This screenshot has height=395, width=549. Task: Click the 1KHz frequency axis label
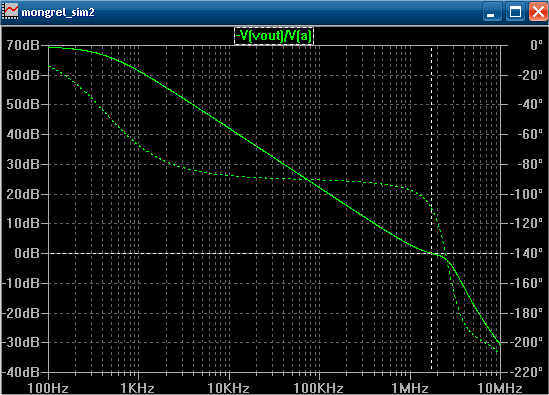click(138, 388)
